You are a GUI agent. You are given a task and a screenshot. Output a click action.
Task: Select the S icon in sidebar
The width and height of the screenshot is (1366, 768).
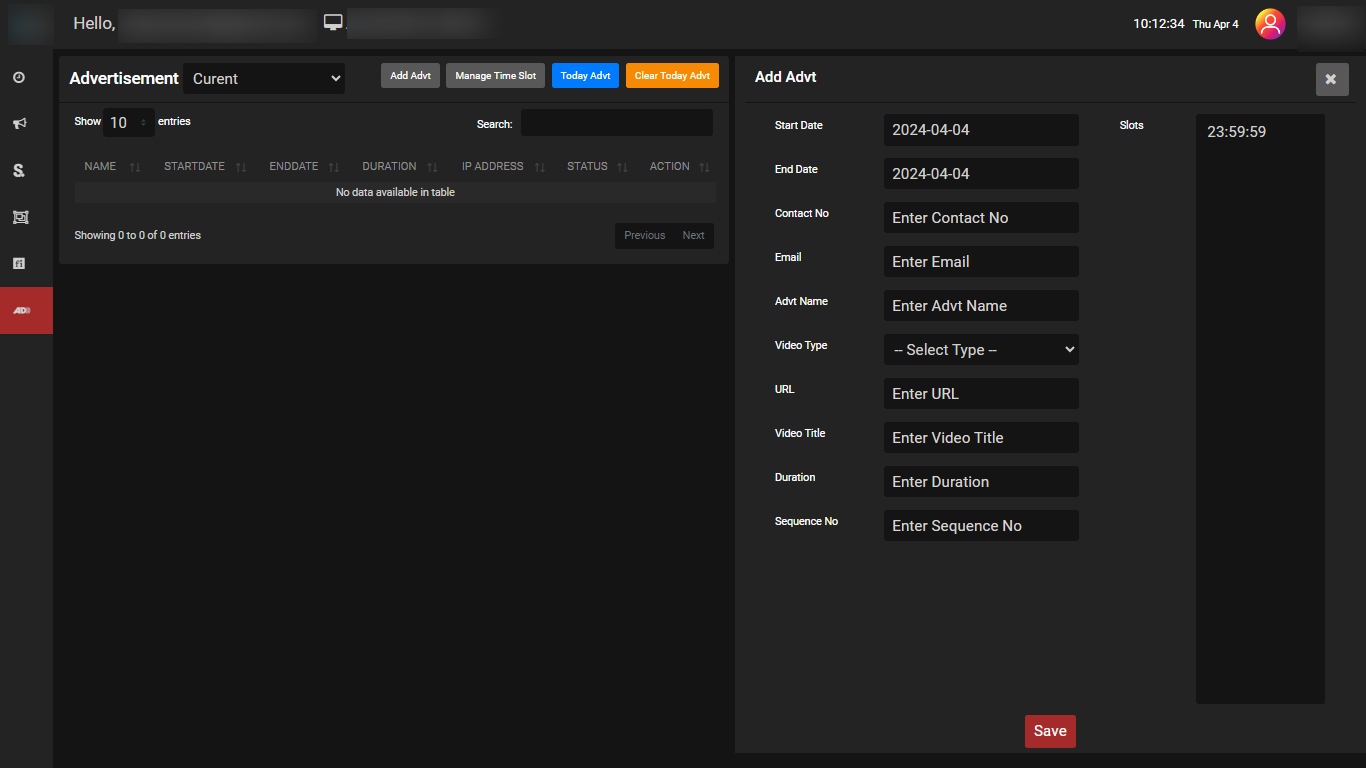pyautogui.click(x=19, y=171)
